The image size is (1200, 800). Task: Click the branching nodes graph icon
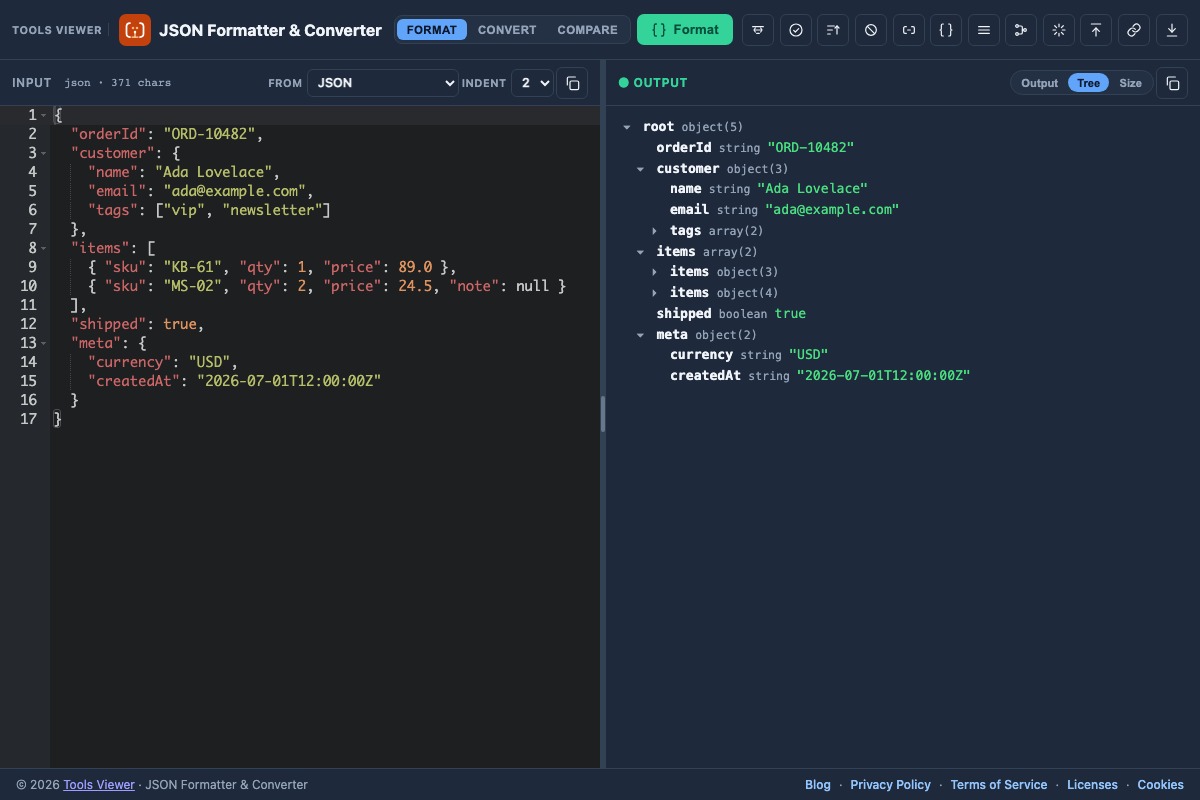coord(1021,30)
